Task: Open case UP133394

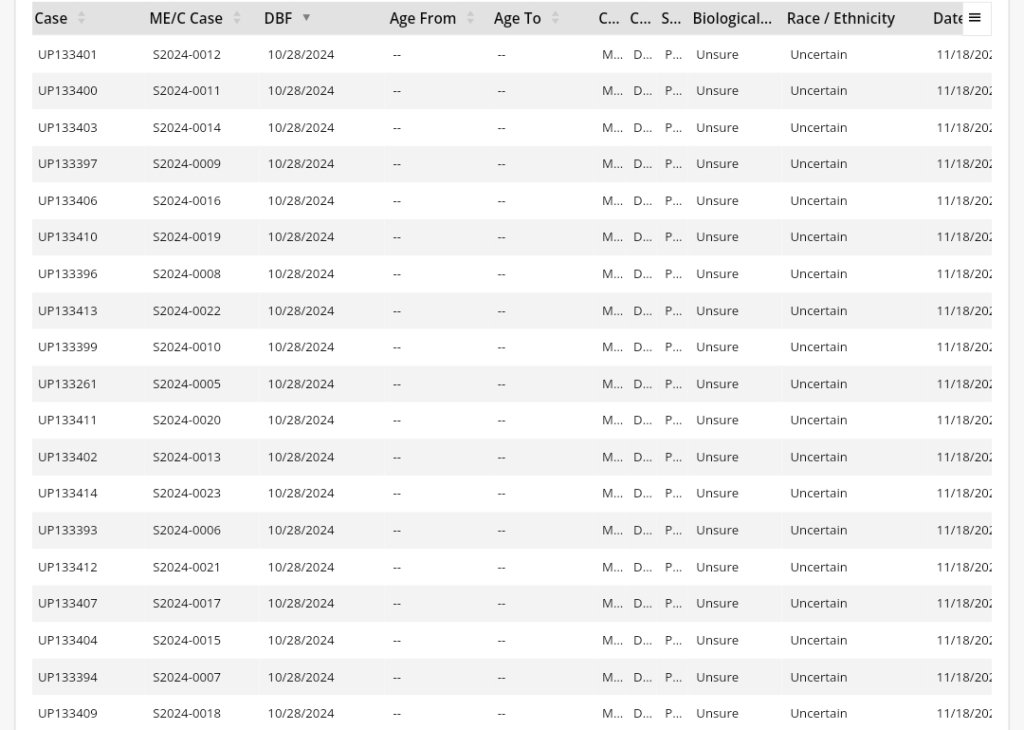Action: [x=68, y=677]
